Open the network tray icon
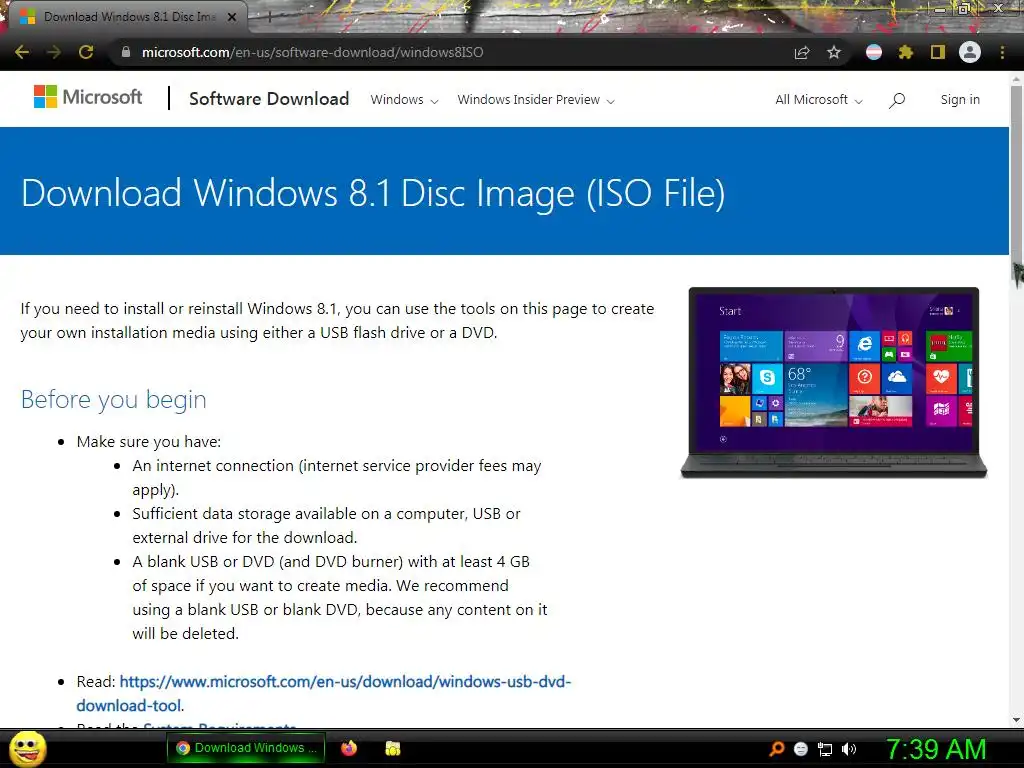Image resolution: width=1024 pixels, height=768 pixels. (x=825, y=749)
